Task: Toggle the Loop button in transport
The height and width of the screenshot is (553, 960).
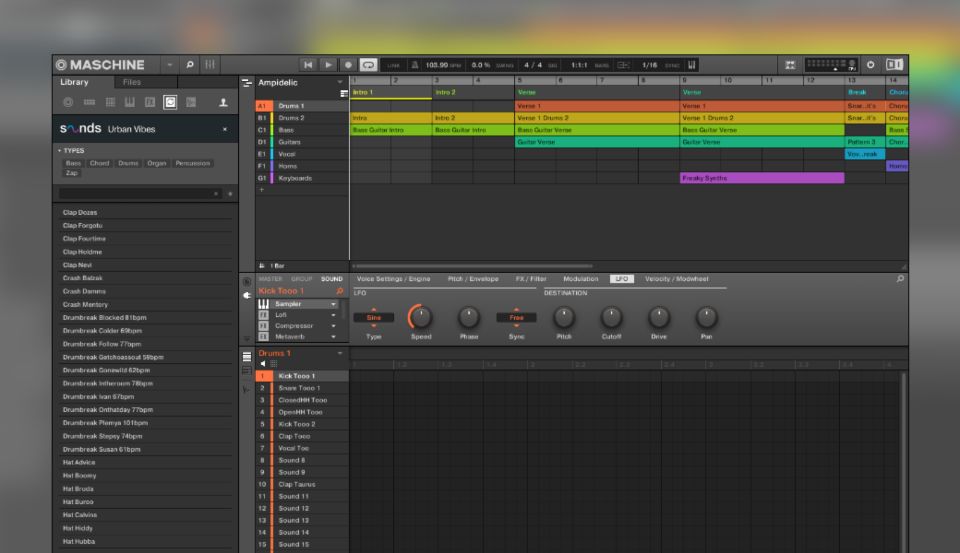Action: (368, 64)
